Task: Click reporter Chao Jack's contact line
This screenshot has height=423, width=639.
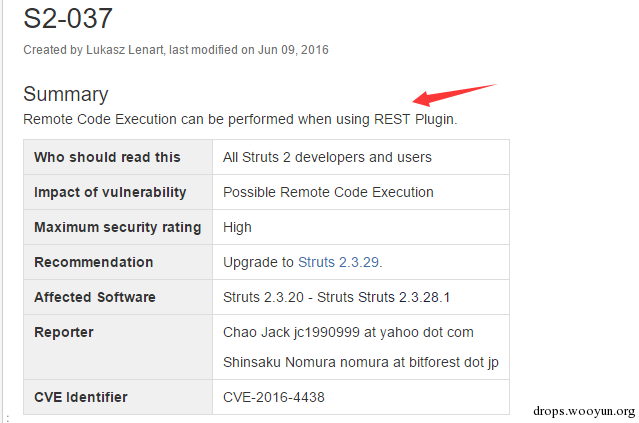Action: click(x=348, y=332)
